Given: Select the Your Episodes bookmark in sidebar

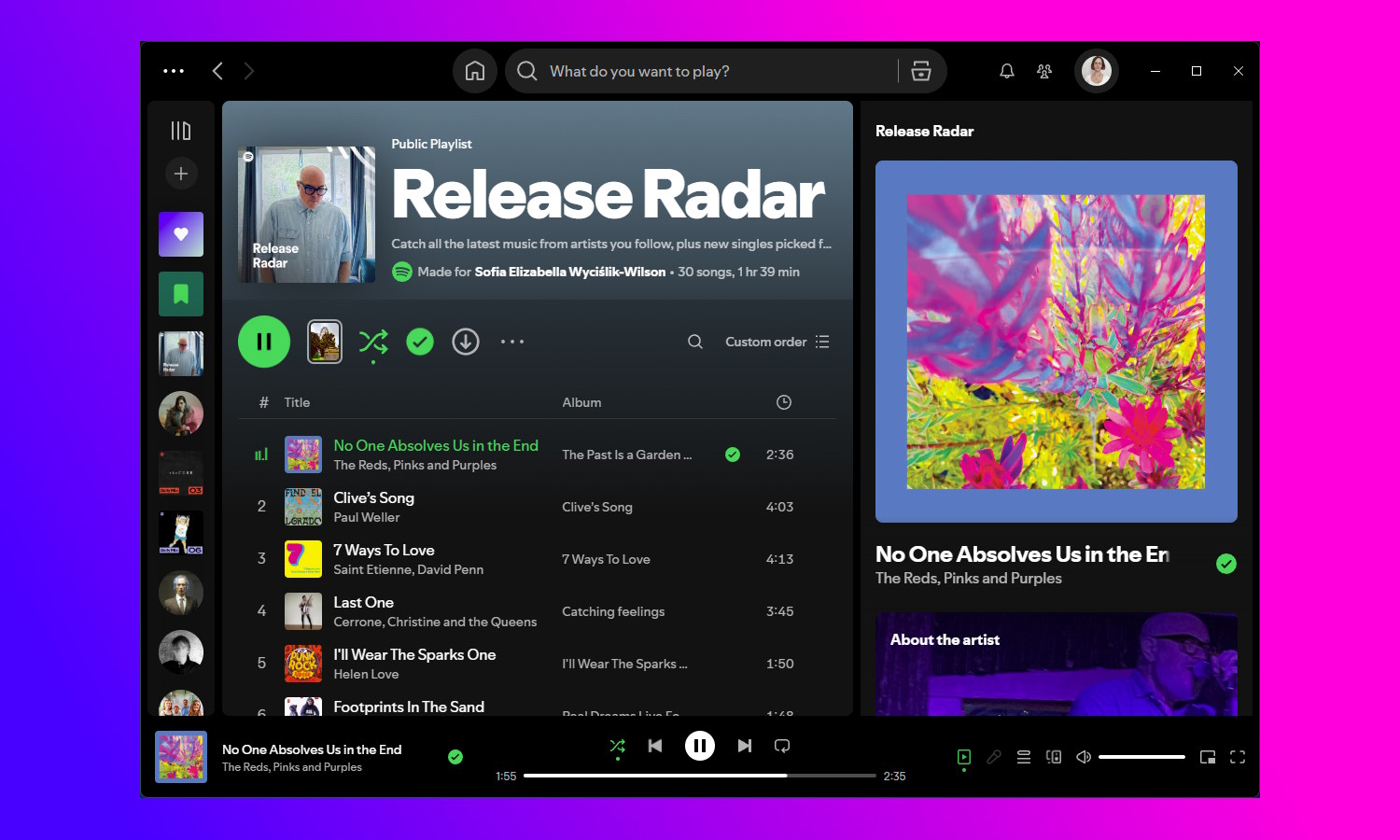Looking at the screenshot, I should 180,294.
